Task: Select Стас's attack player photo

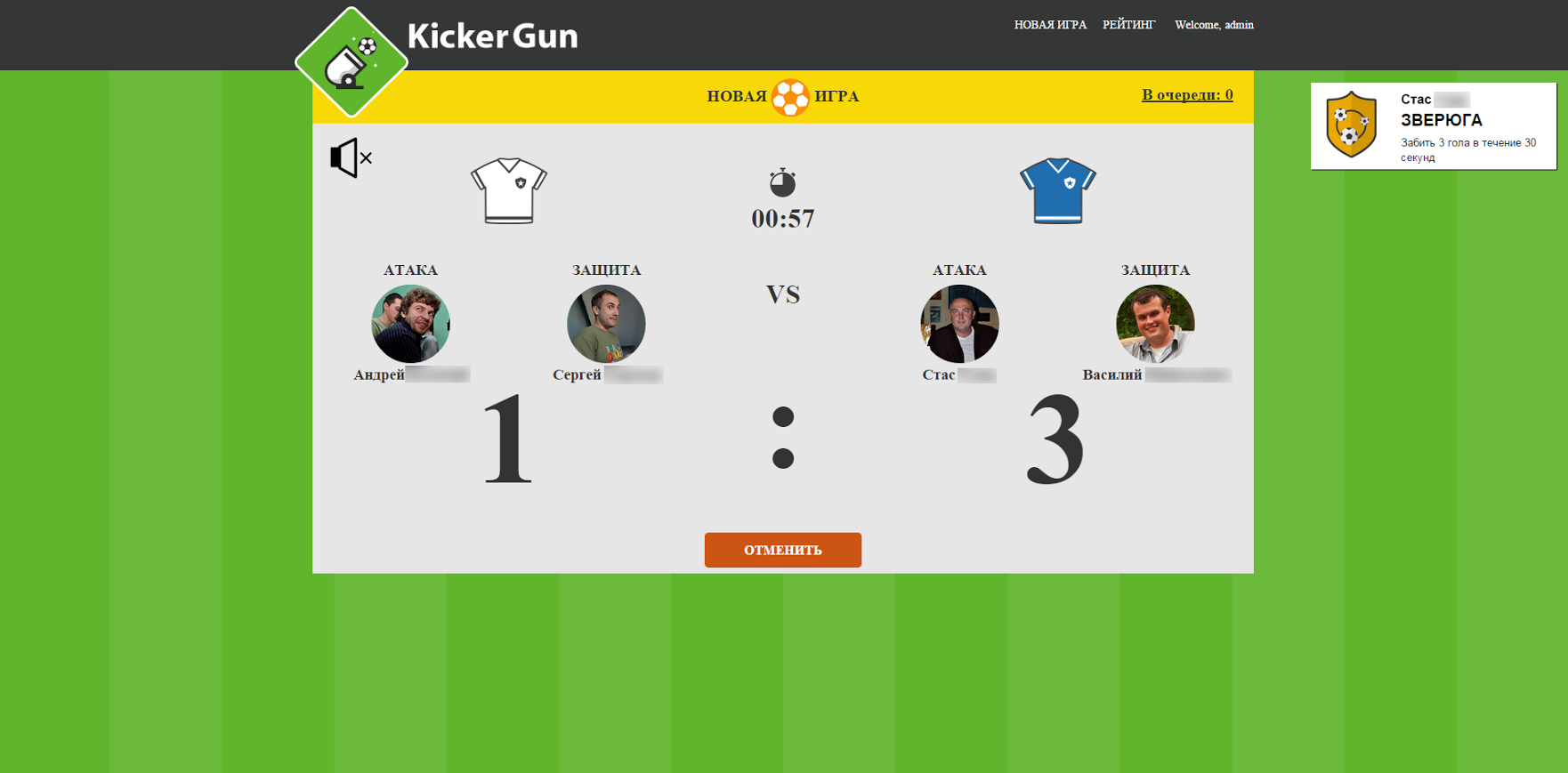Action: 959,324
